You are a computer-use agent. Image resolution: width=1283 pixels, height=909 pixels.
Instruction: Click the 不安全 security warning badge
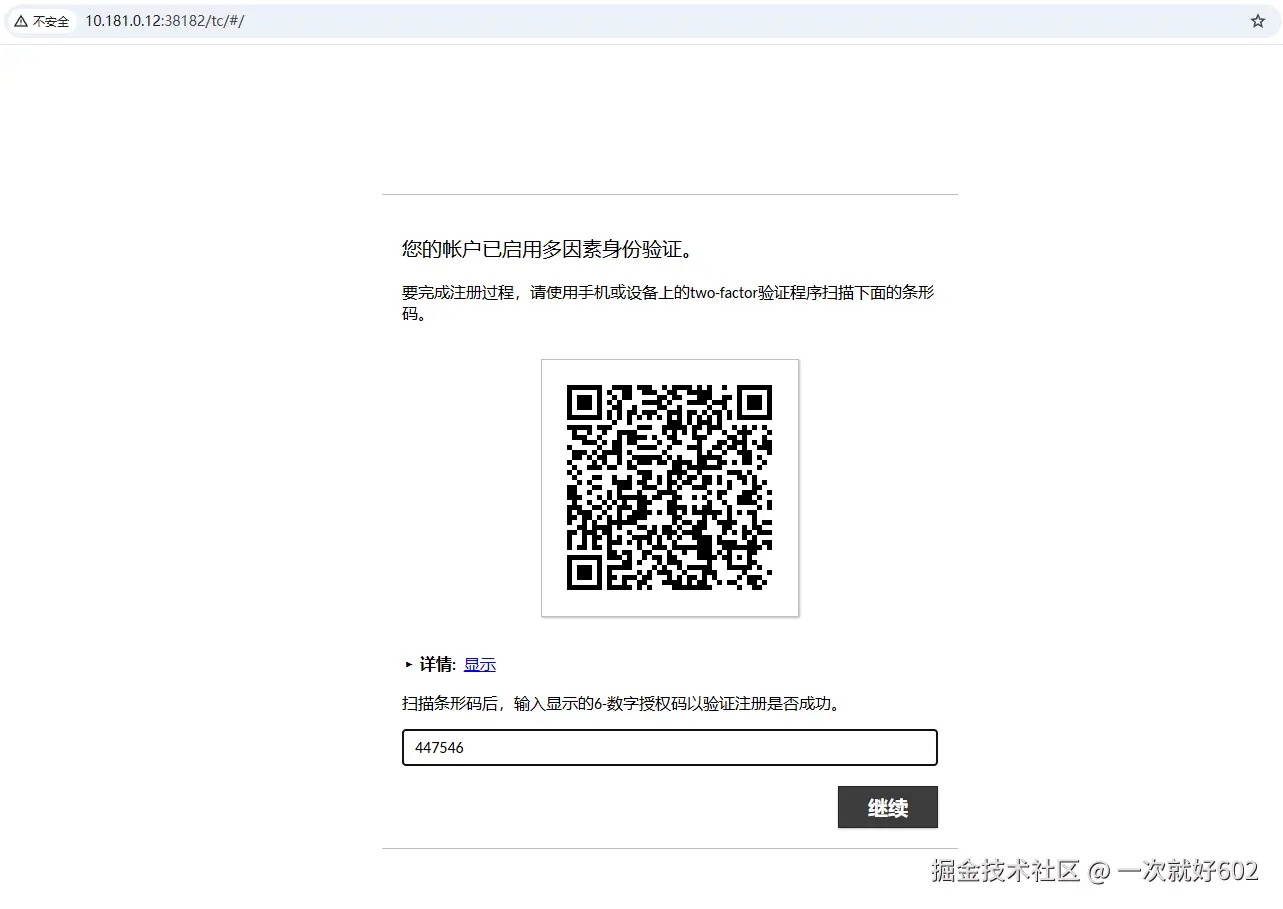click(x=42, y=21)
